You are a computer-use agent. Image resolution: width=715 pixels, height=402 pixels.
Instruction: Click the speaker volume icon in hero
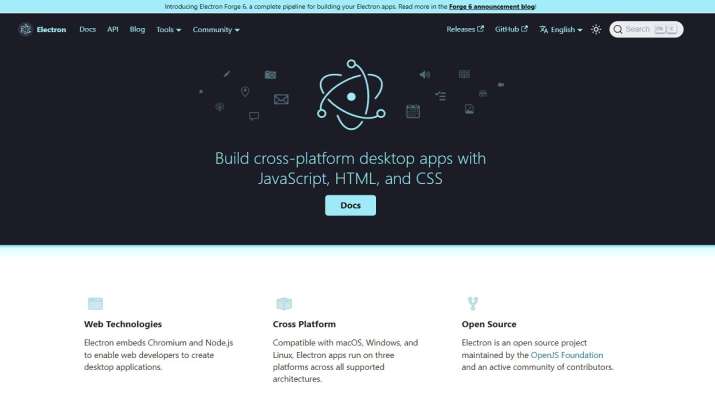(x=425, y=74)
